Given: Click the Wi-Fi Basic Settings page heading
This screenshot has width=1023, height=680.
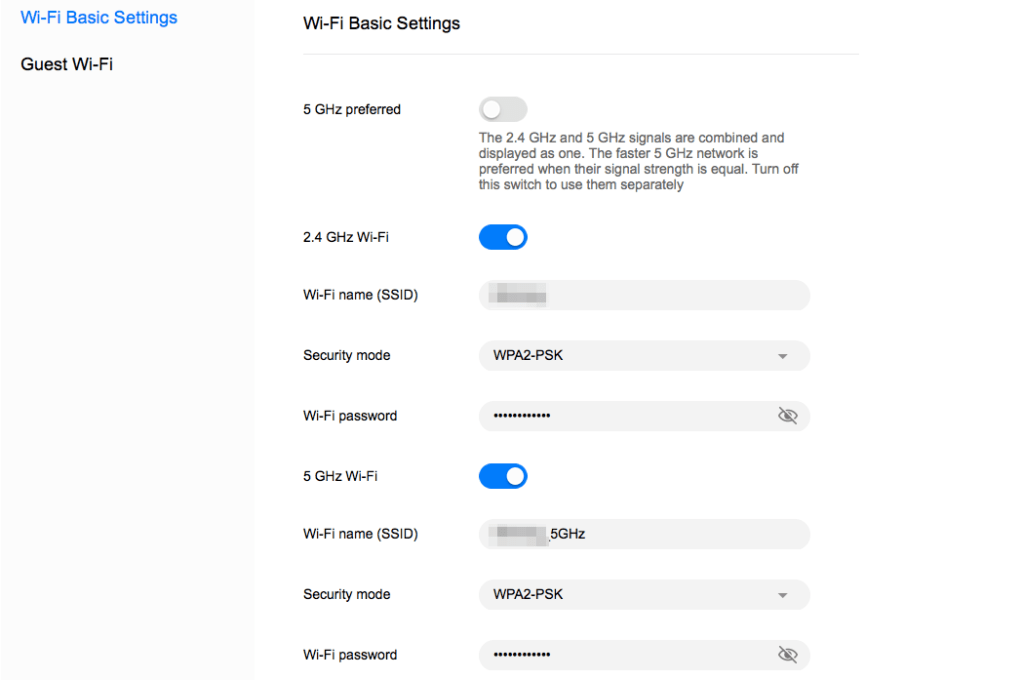Looking at the screenshot, I should 382,24.
